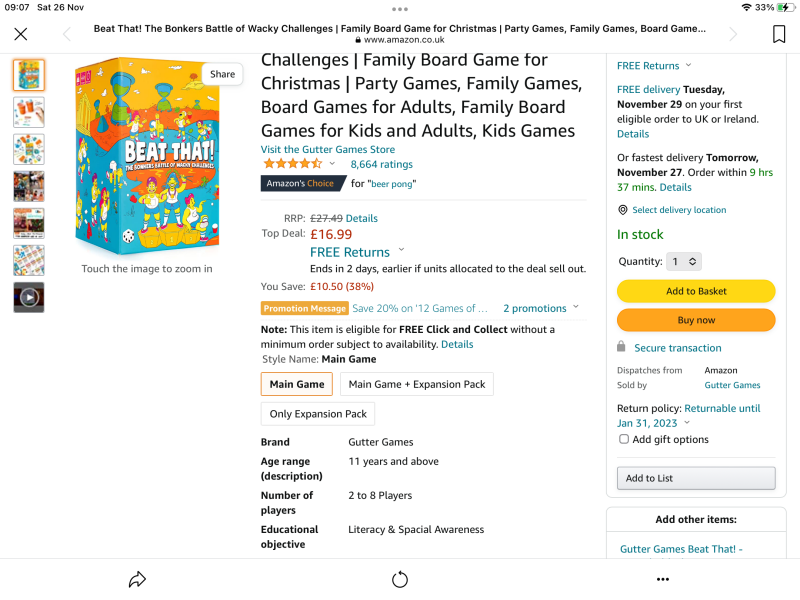Open the ellipsis more options menu

point(662,578)
